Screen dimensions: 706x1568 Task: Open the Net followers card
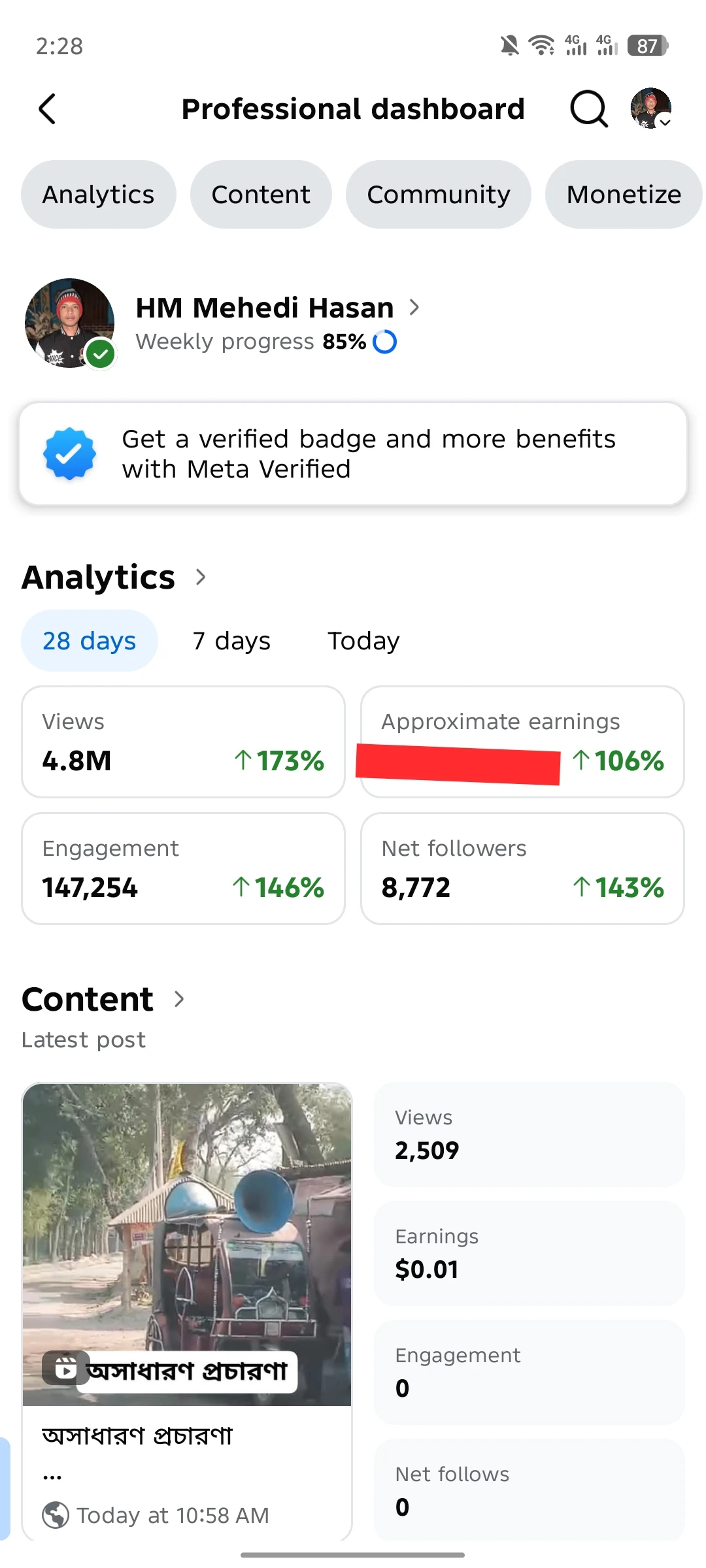click(522, 868)
